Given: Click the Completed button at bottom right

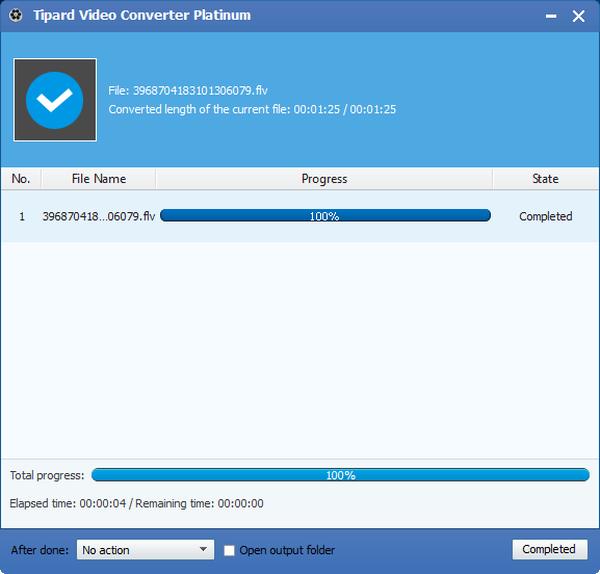Looking at the screenshot, I should coord(549,550).
